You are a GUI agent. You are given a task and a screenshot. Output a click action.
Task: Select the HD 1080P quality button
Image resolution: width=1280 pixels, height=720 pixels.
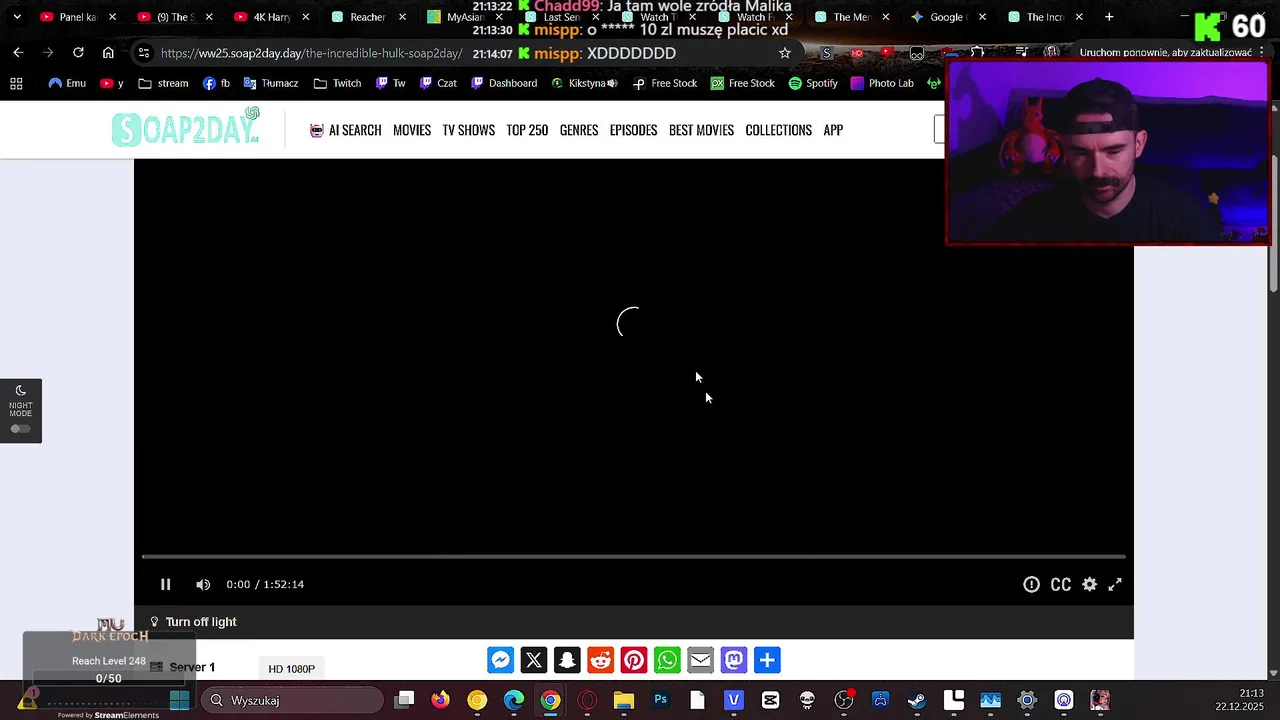pos(291,668)
